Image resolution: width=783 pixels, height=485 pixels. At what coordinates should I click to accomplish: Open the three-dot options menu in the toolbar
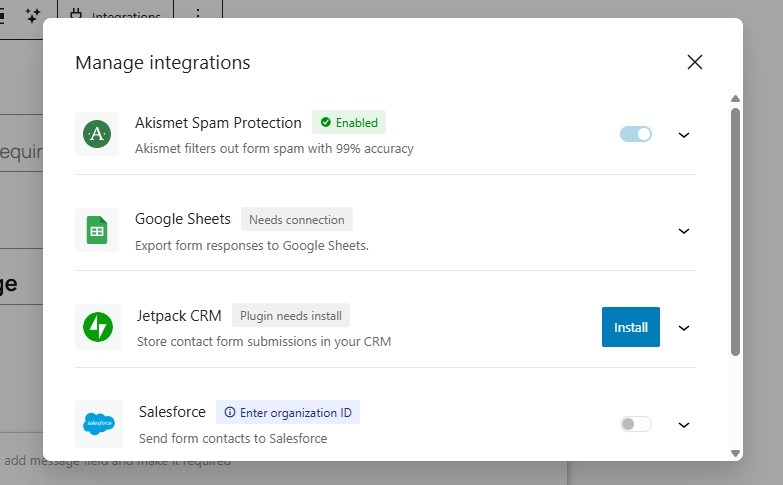tap(198, 13)
